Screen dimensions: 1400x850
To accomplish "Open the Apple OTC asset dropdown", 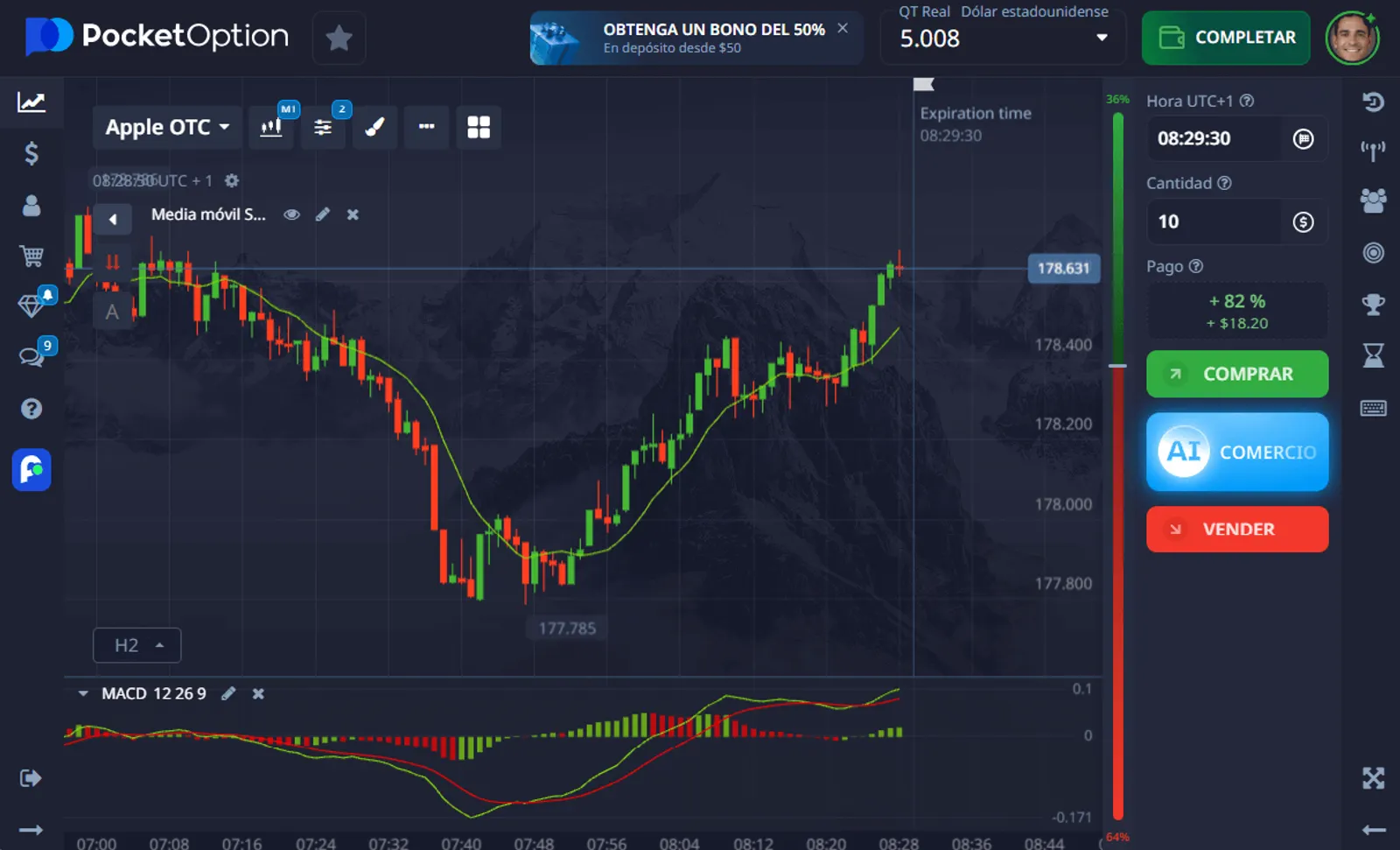I will [167, 128].
